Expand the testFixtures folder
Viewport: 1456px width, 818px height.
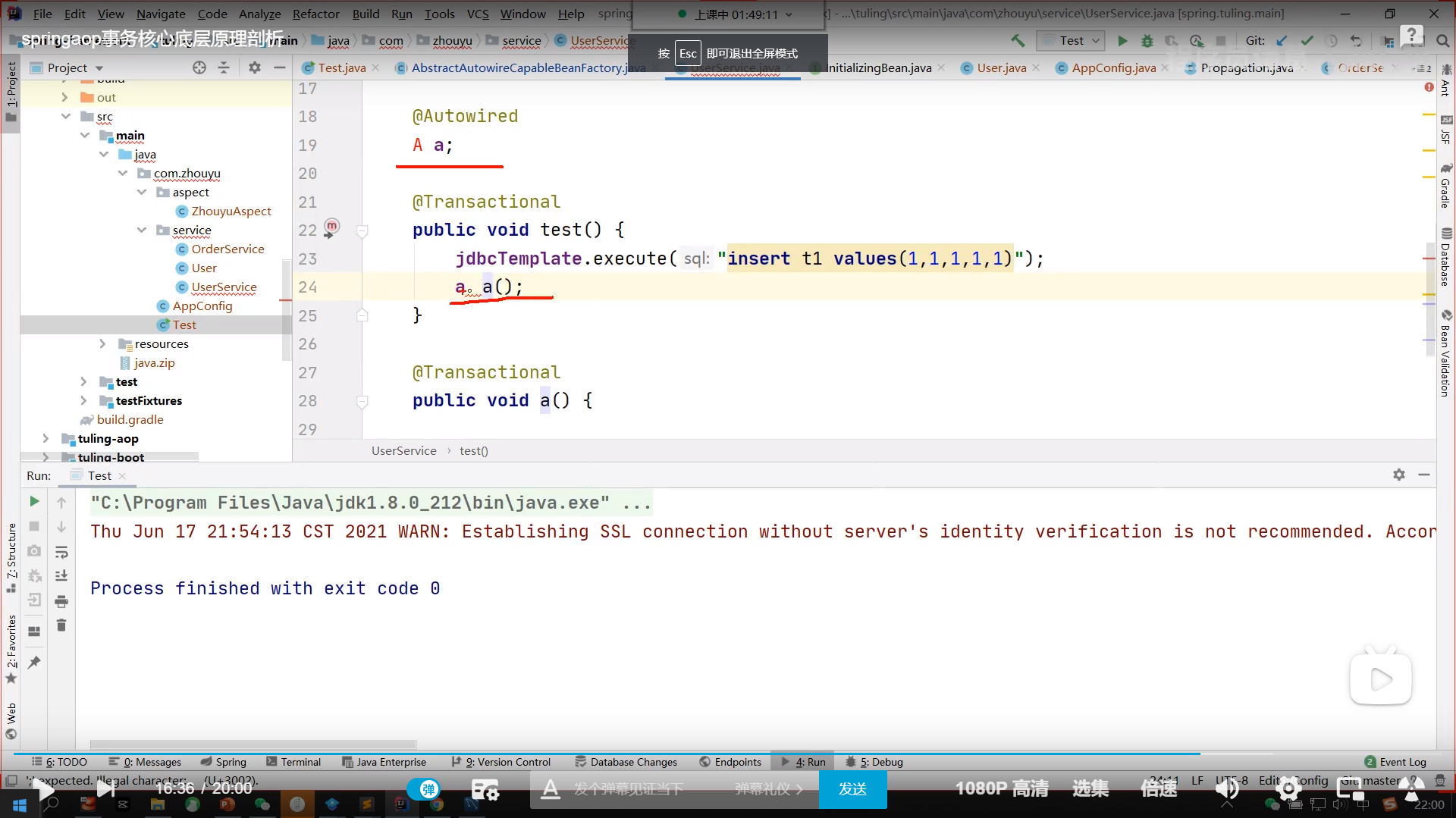(83, 400)
